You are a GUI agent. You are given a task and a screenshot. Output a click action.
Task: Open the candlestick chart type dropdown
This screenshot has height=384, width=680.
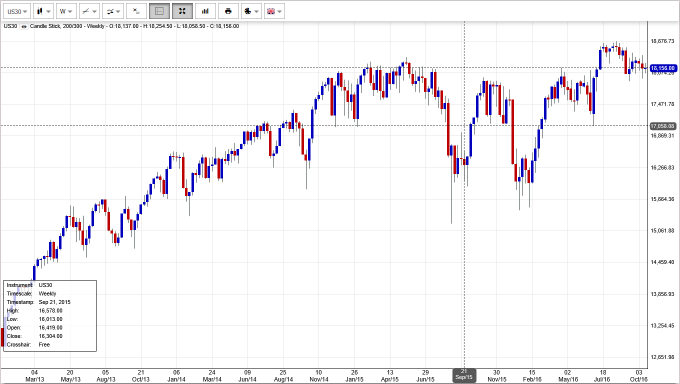[x=43, y=11]
